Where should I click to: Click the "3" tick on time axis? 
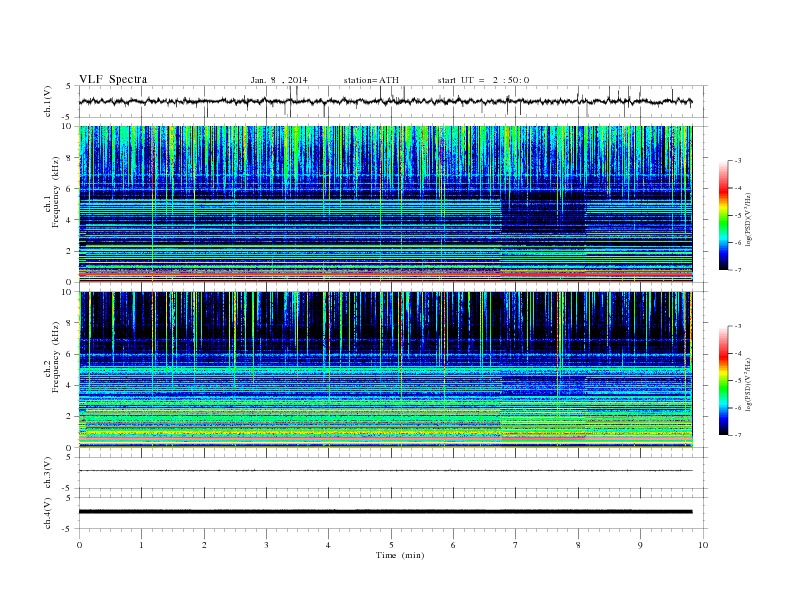pos(266,545)
